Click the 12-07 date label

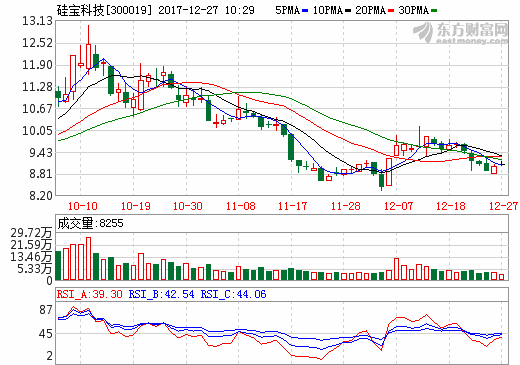point(398,206)
